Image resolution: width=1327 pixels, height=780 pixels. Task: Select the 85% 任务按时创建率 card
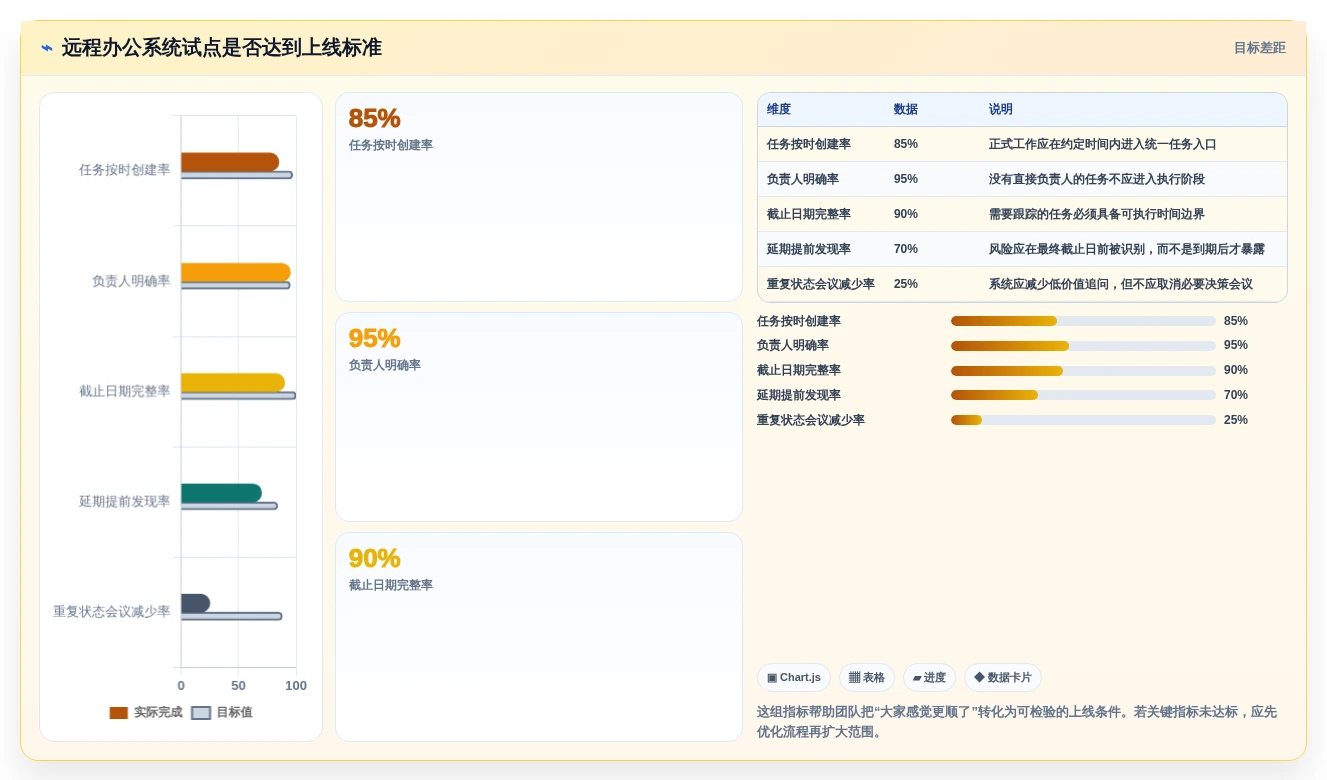point(539,197)
